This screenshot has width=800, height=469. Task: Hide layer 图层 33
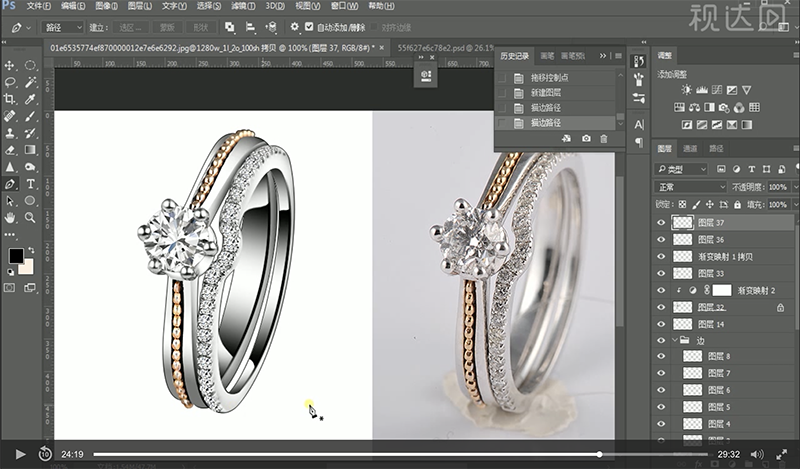coord(661,273)
